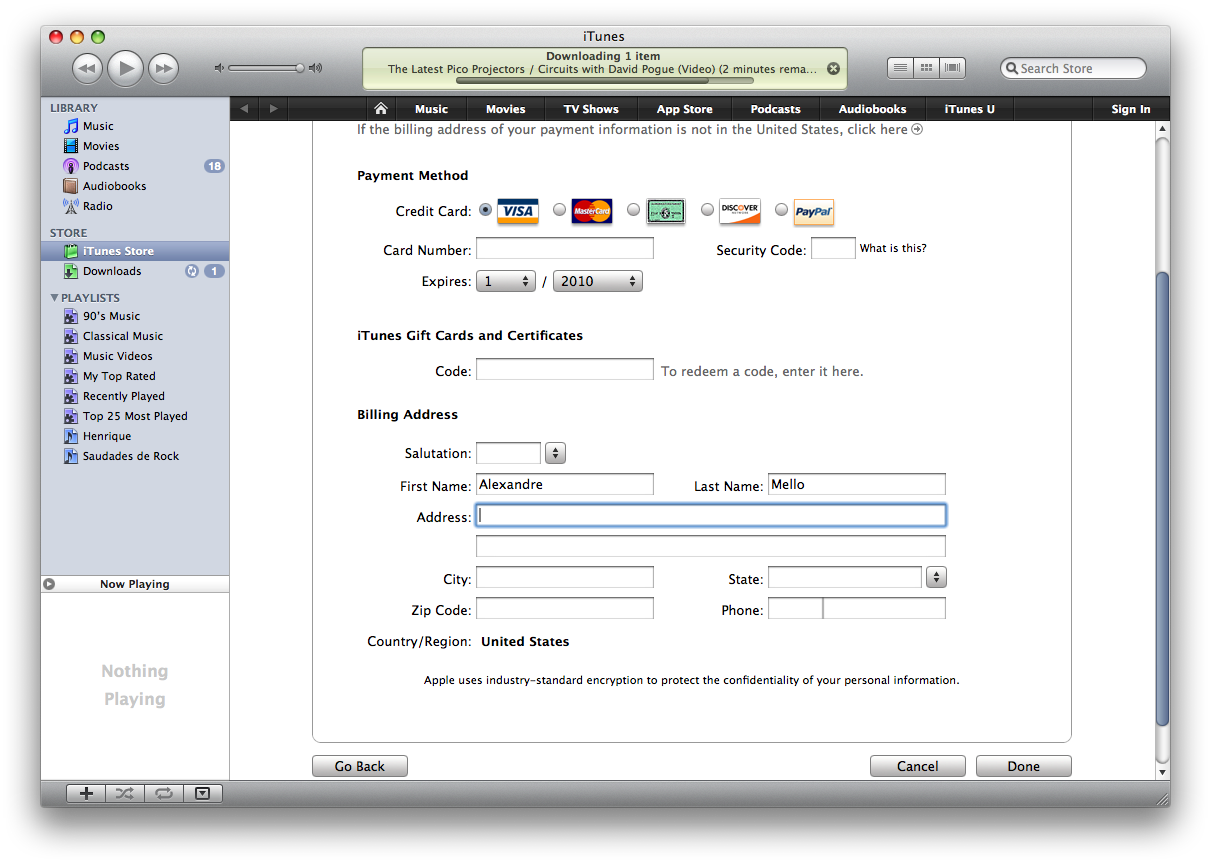
Task: Click the Downloads activity spinner icon
Action: coord(192,271)
